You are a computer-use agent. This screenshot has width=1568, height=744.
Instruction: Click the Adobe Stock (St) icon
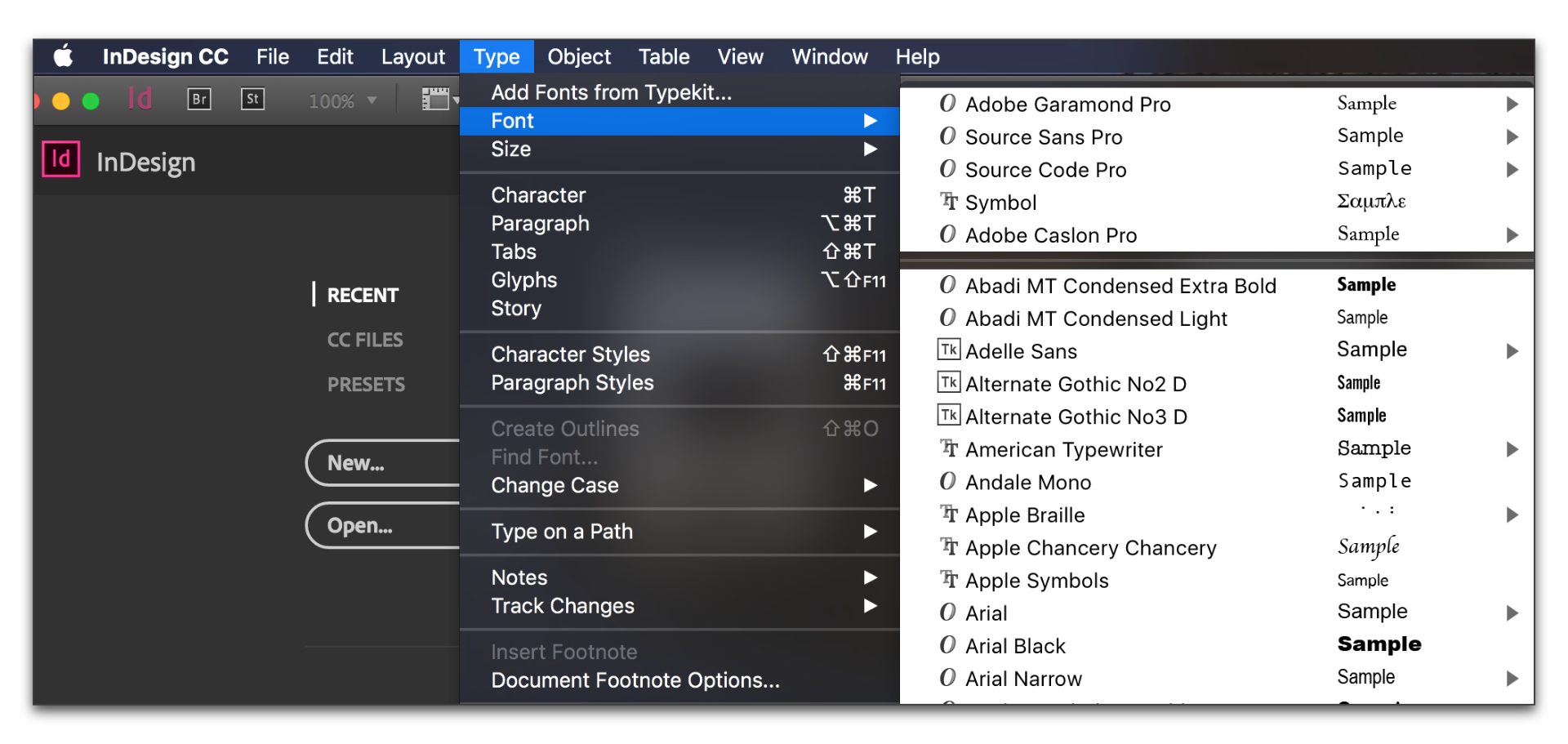[252, 100]
